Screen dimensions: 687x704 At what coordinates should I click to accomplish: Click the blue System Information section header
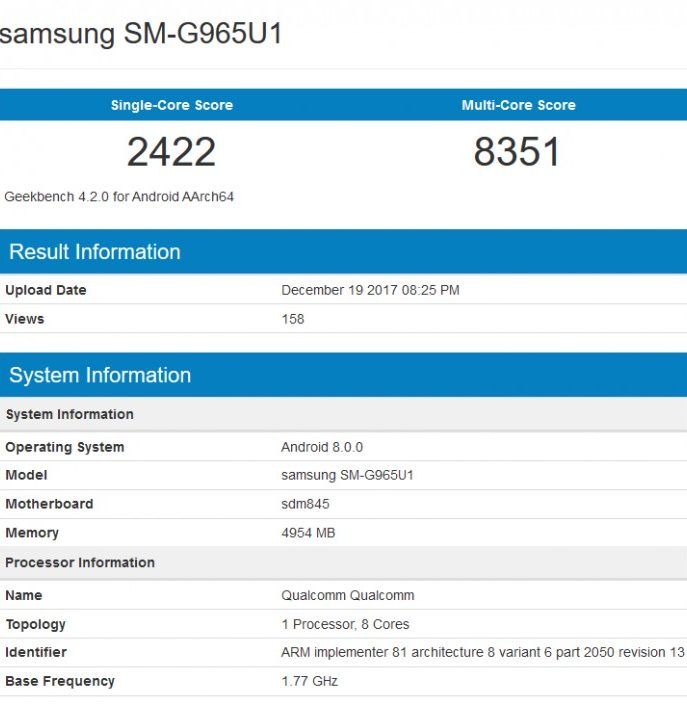click(x=100, y=376)
